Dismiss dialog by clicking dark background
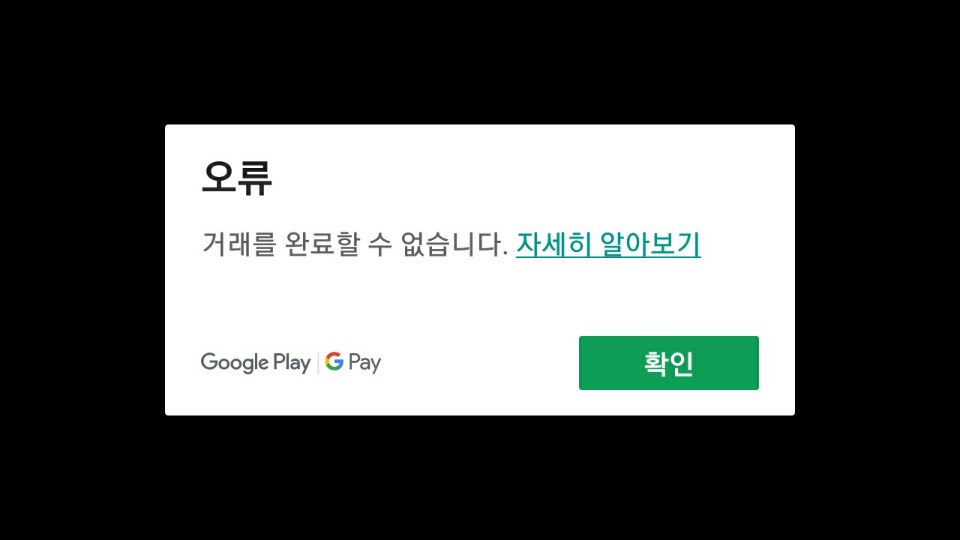Image resolution: width=960 pixels, height=540 pixels. [x=82, y=269]
